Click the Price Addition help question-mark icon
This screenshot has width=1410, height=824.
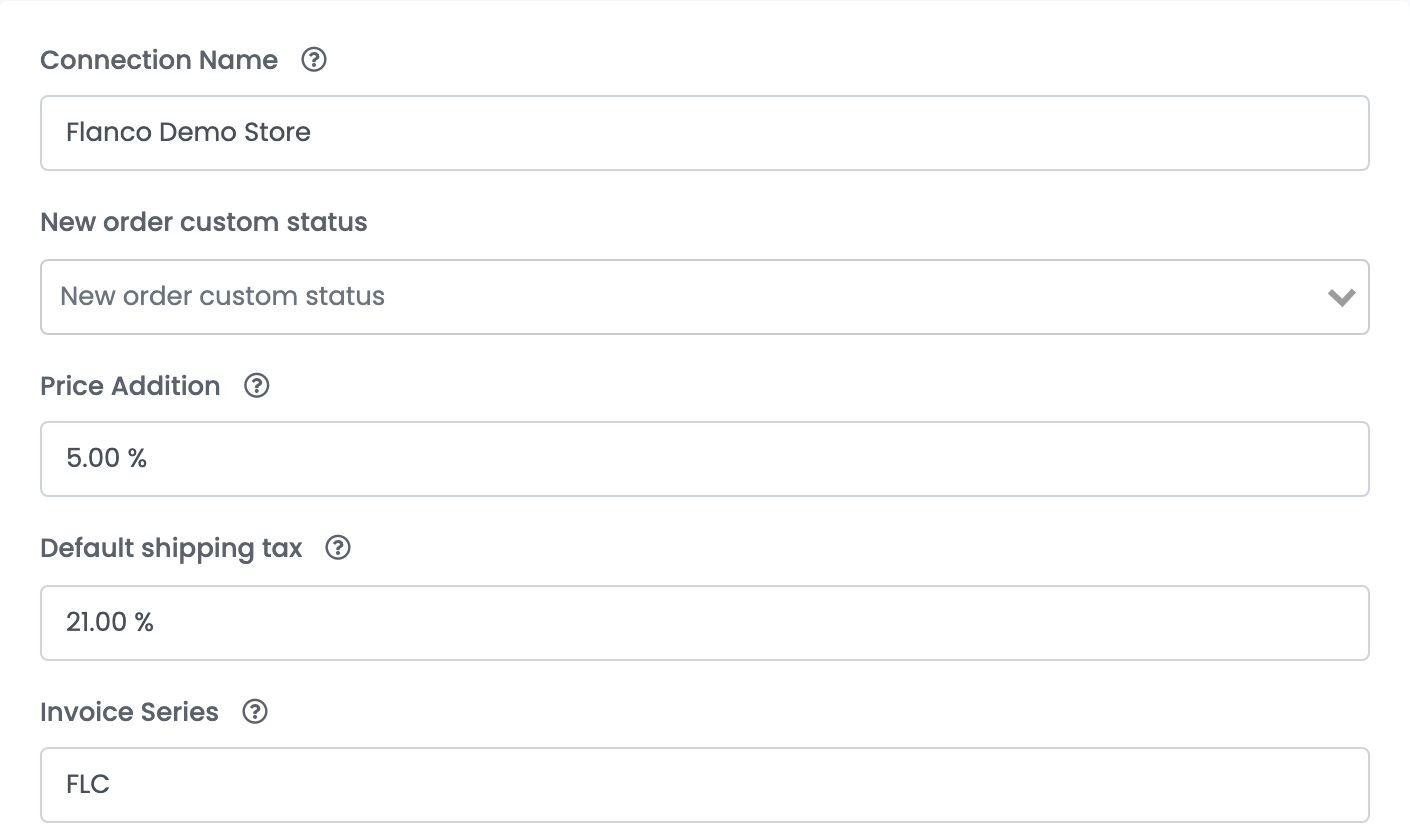coord(257,386)
